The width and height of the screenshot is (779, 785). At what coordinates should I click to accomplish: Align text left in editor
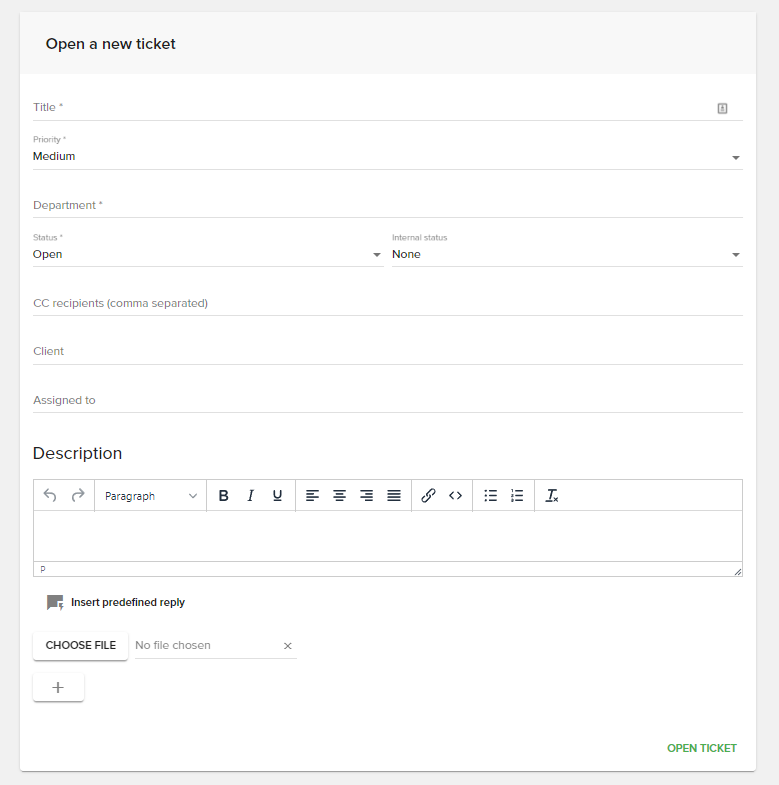click(x=313, y=496)
